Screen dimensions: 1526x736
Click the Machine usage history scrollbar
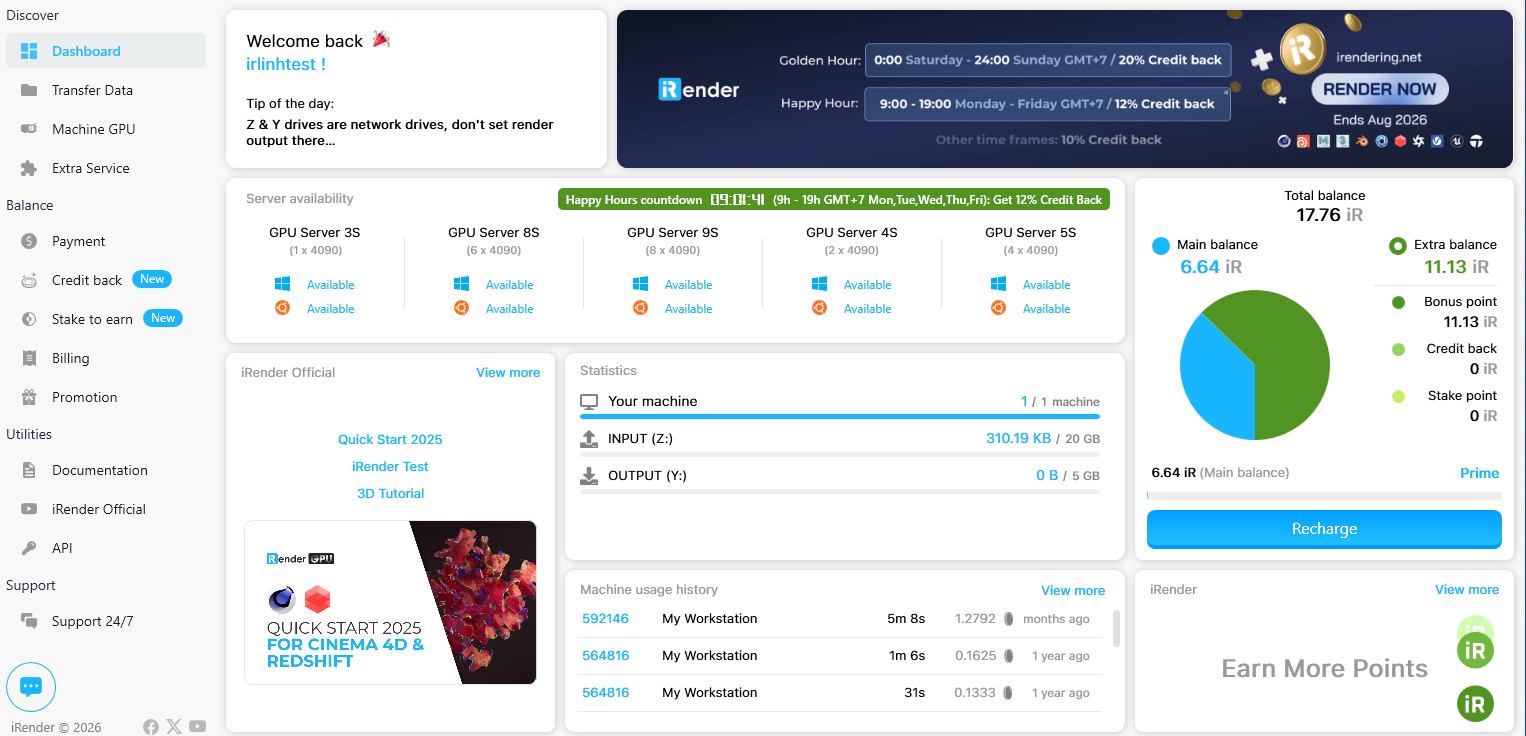[1116, 629]
